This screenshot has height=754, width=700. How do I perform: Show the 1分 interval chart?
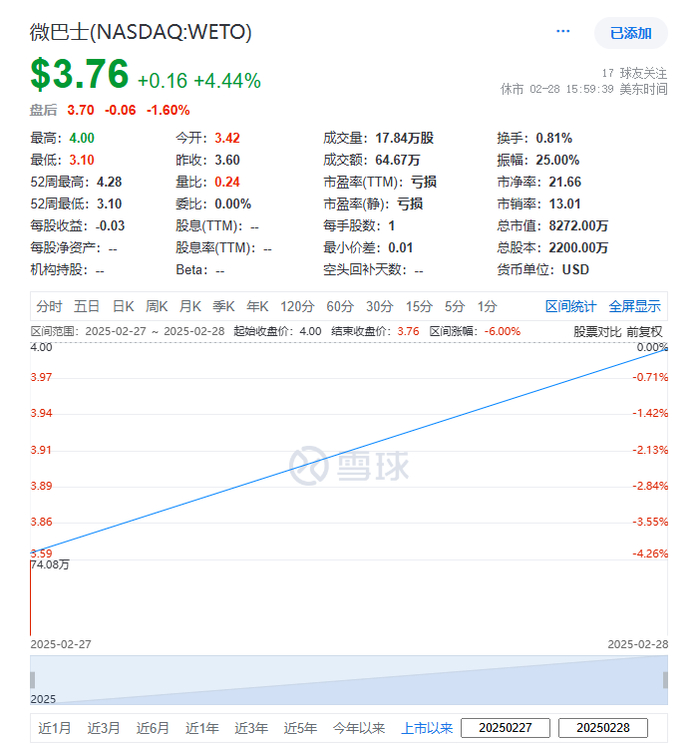tap(487, 306)
